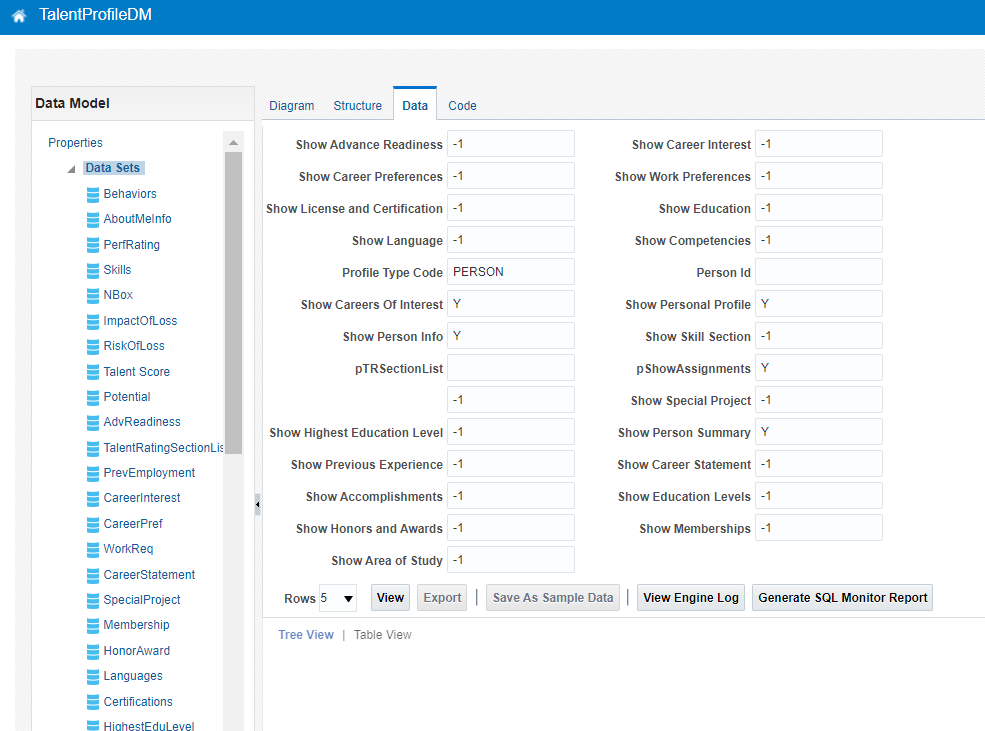Viewport: 985px width, 731px height.
Task: Select the PerfRating data set icon
Action: (x=94, y=244)
